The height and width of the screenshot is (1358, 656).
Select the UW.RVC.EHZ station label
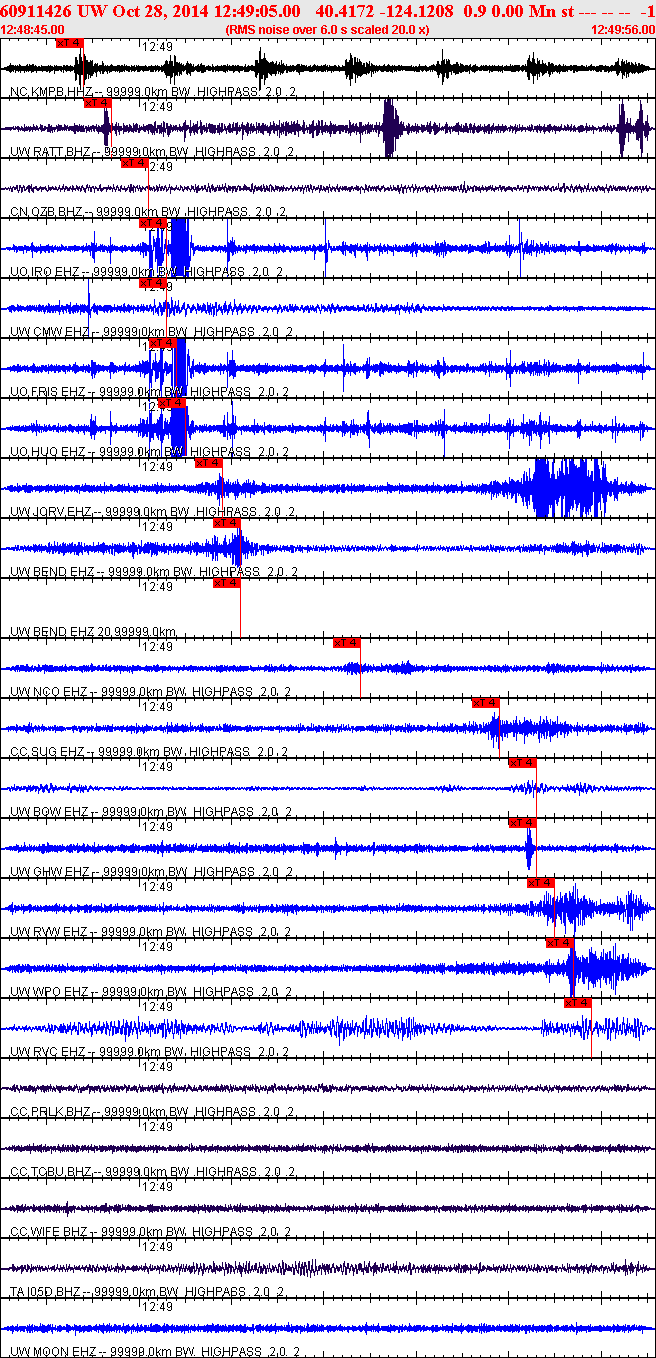(149, 1052)
